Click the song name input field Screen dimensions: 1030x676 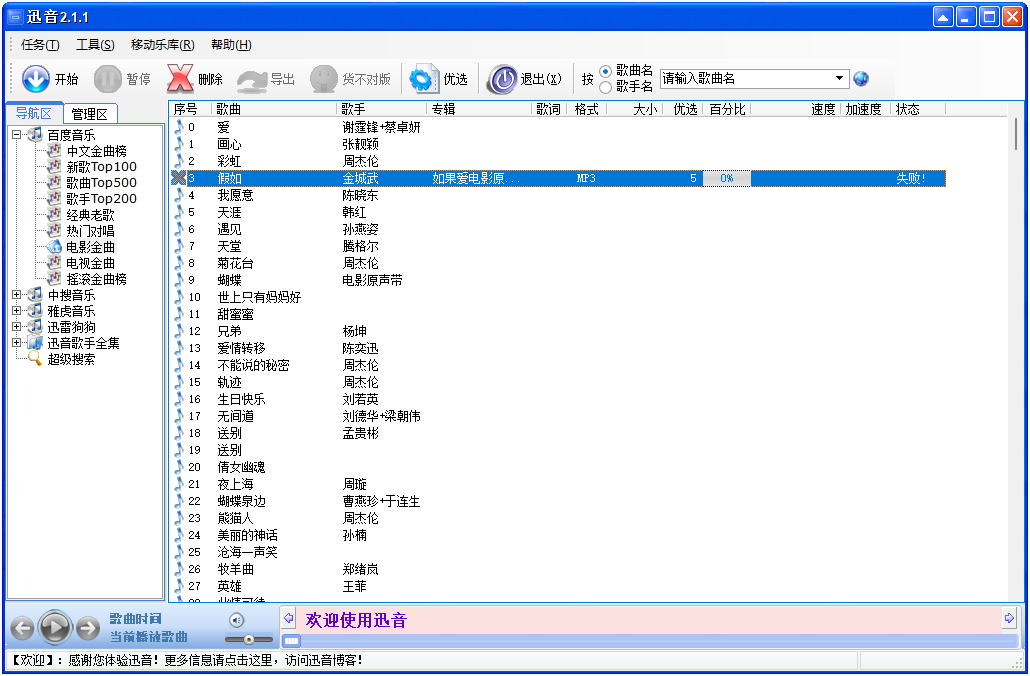(x=746, y=78)
